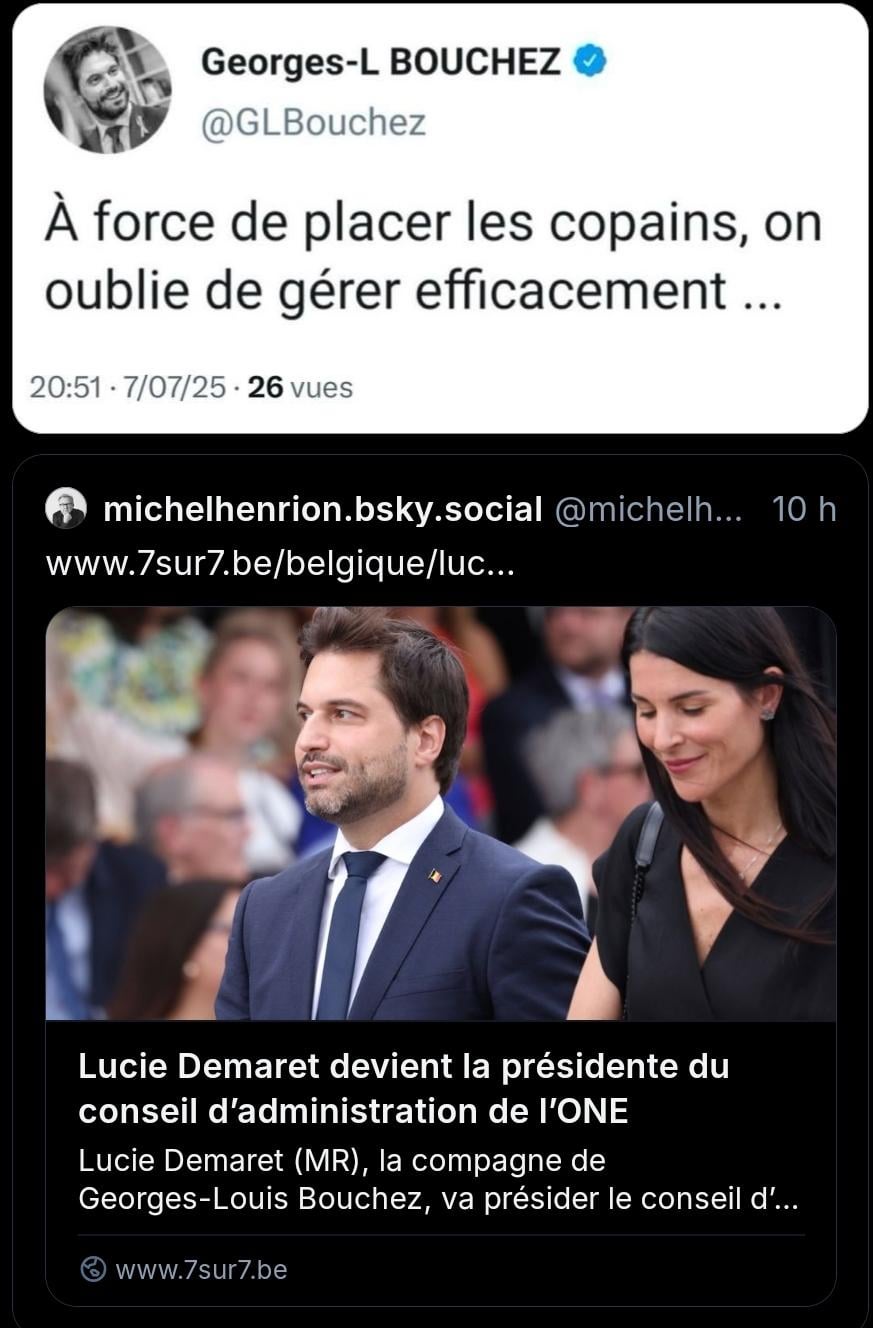The height and width of the screenshot is (1328, 873).
Task: Click the quoted tweet card background
Action: coord(440,218)
